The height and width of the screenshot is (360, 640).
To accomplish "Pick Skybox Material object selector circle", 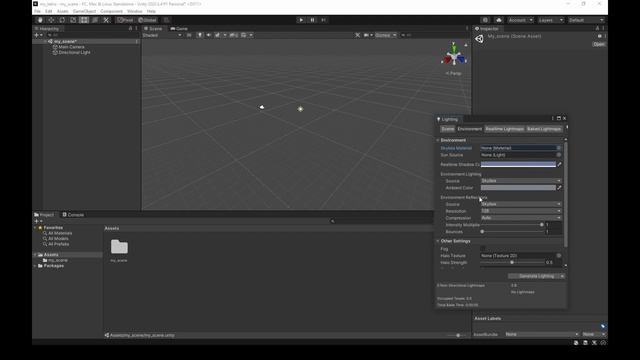I will [x=559, y=148].
